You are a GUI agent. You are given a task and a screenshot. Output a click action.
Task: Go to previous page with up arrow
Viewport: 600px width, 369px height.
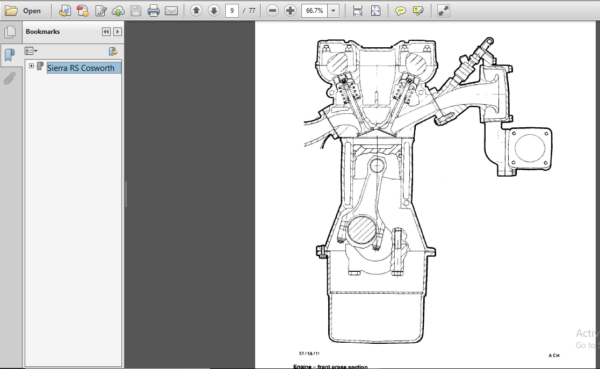point(196,11)
